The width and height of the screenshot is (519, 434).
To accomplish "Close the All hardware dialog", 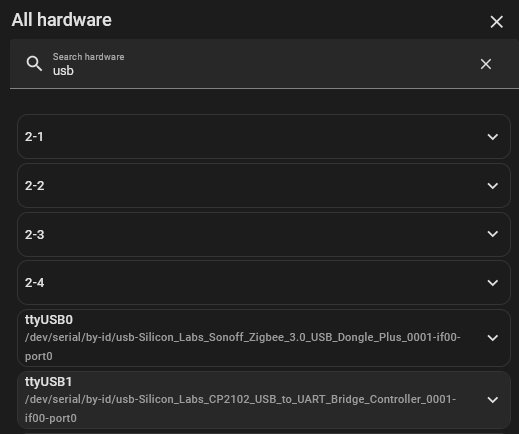I will [x=496, y=22].
